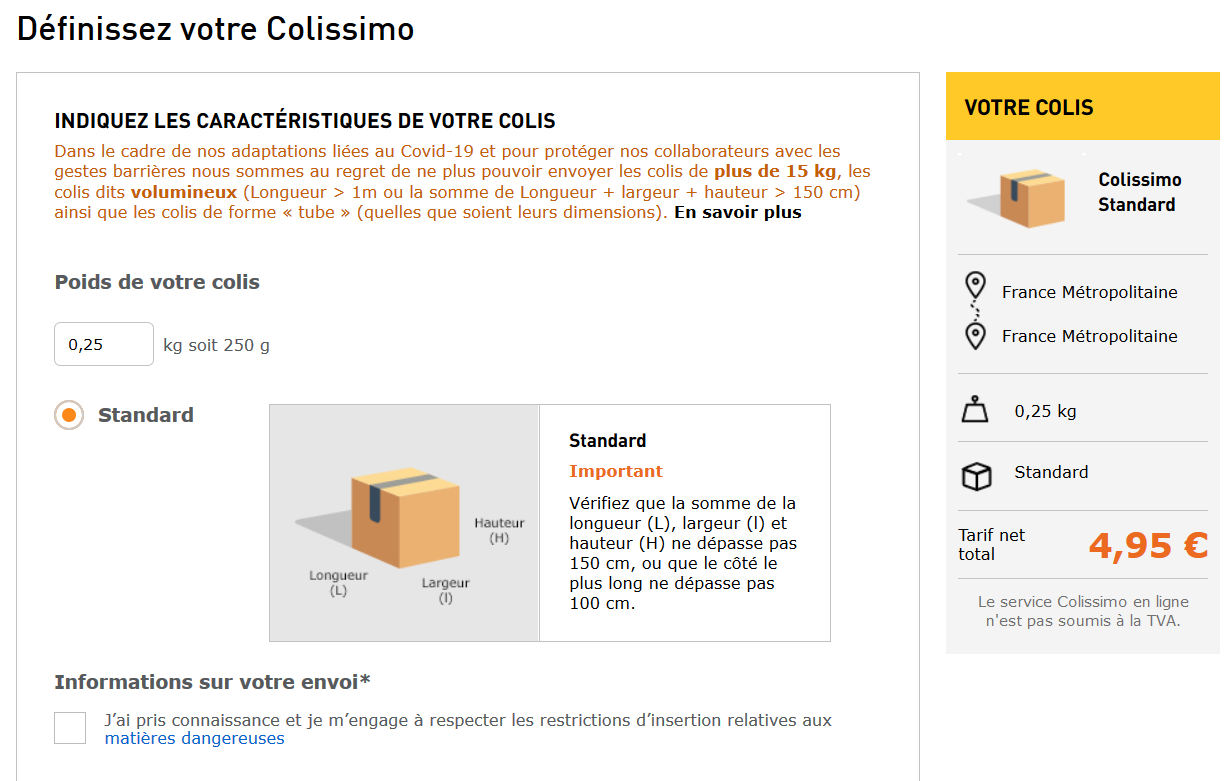The width and height of the screenshot is (1226, 781).
Task: Click the "Standard" label next to the radio button
Action: tap(146, 415)
